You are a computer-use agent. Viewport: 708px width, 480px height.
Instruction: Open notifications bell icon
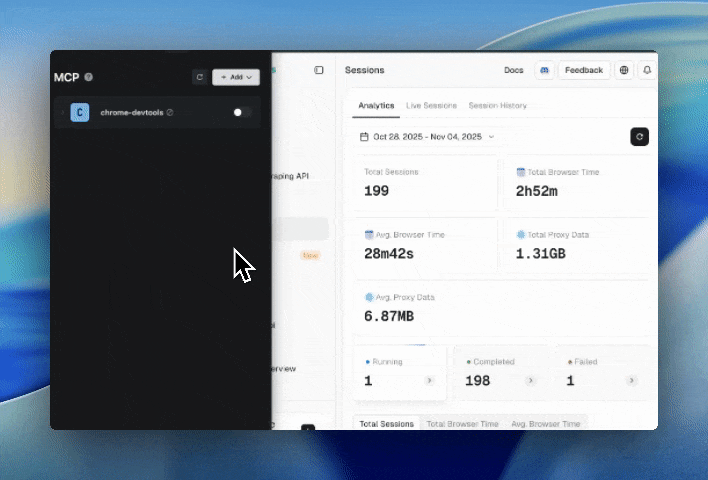pos(647,70)
